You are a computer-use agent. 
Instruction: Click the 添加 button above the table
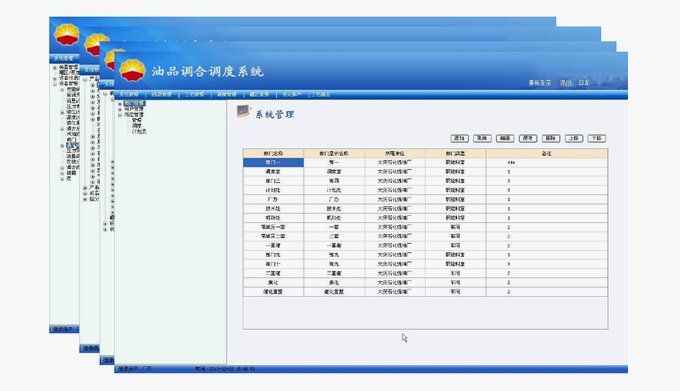[459, 138]
